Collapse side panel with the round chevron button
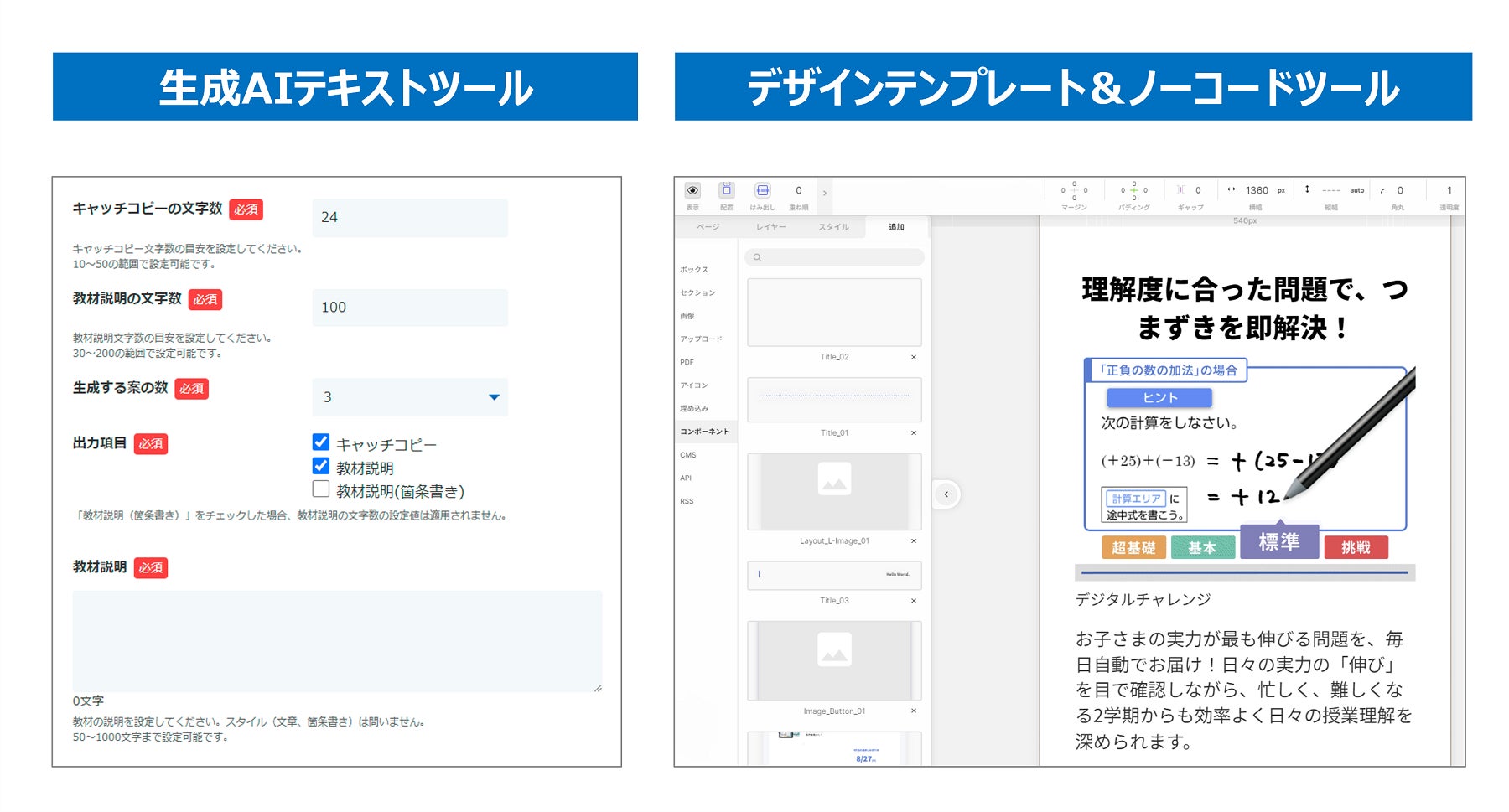 point(946,494)
